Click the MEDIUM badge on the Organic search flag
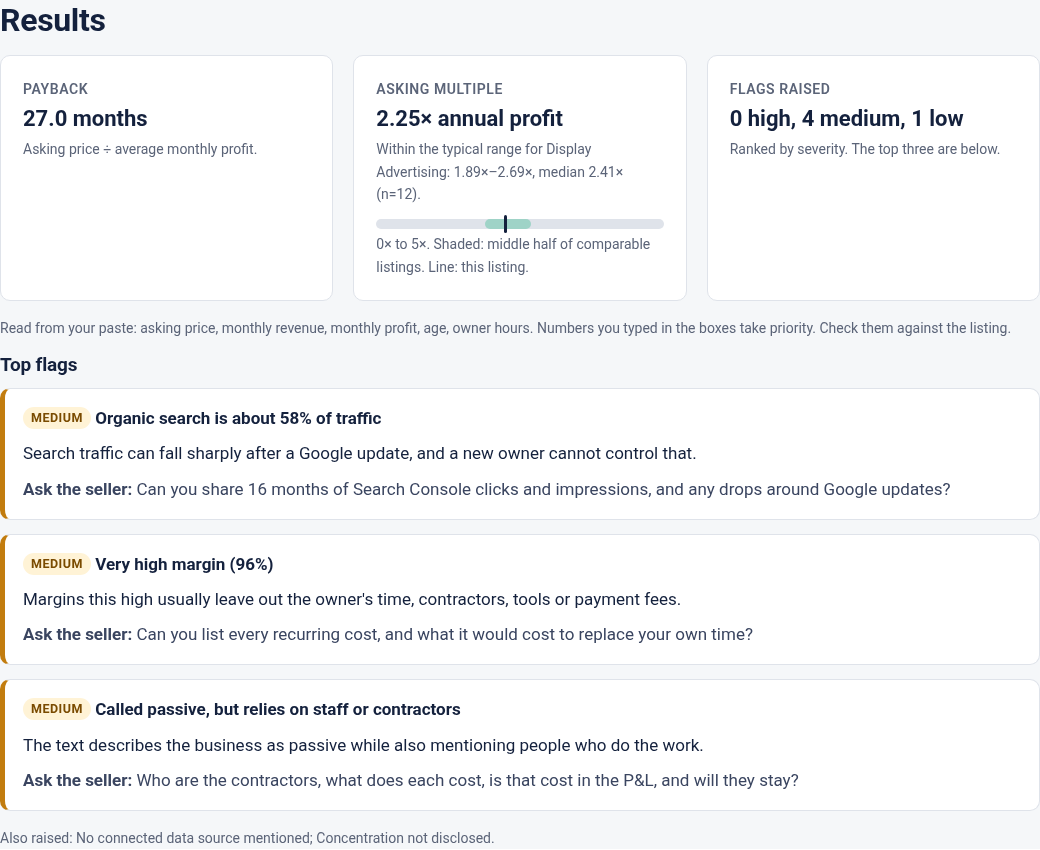Viewport: 1040px width, 850px height. (57, 418)
